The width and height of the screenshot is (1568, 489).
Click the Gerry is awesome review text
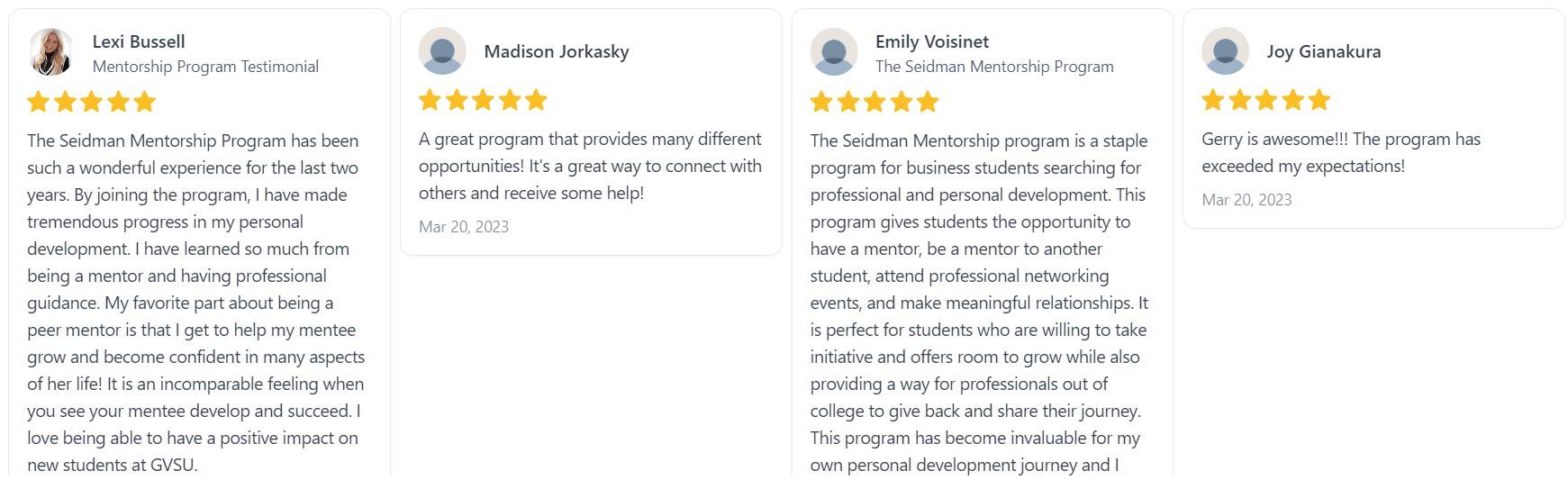(1340, 152)
